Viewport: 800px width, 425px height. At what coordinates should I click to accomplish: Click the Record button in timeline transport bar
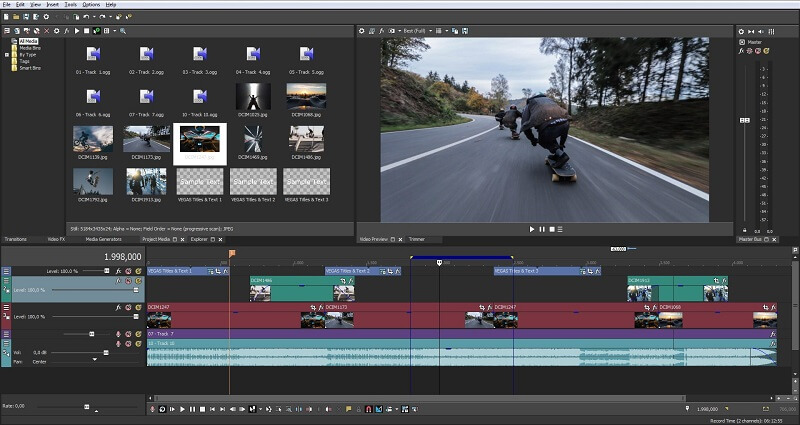pyautogui.click(x=152, y=409)
